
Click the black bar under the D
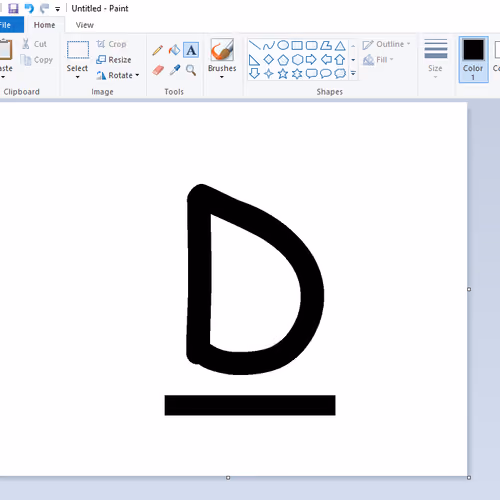pyautogui.click(x=250, y=405)
